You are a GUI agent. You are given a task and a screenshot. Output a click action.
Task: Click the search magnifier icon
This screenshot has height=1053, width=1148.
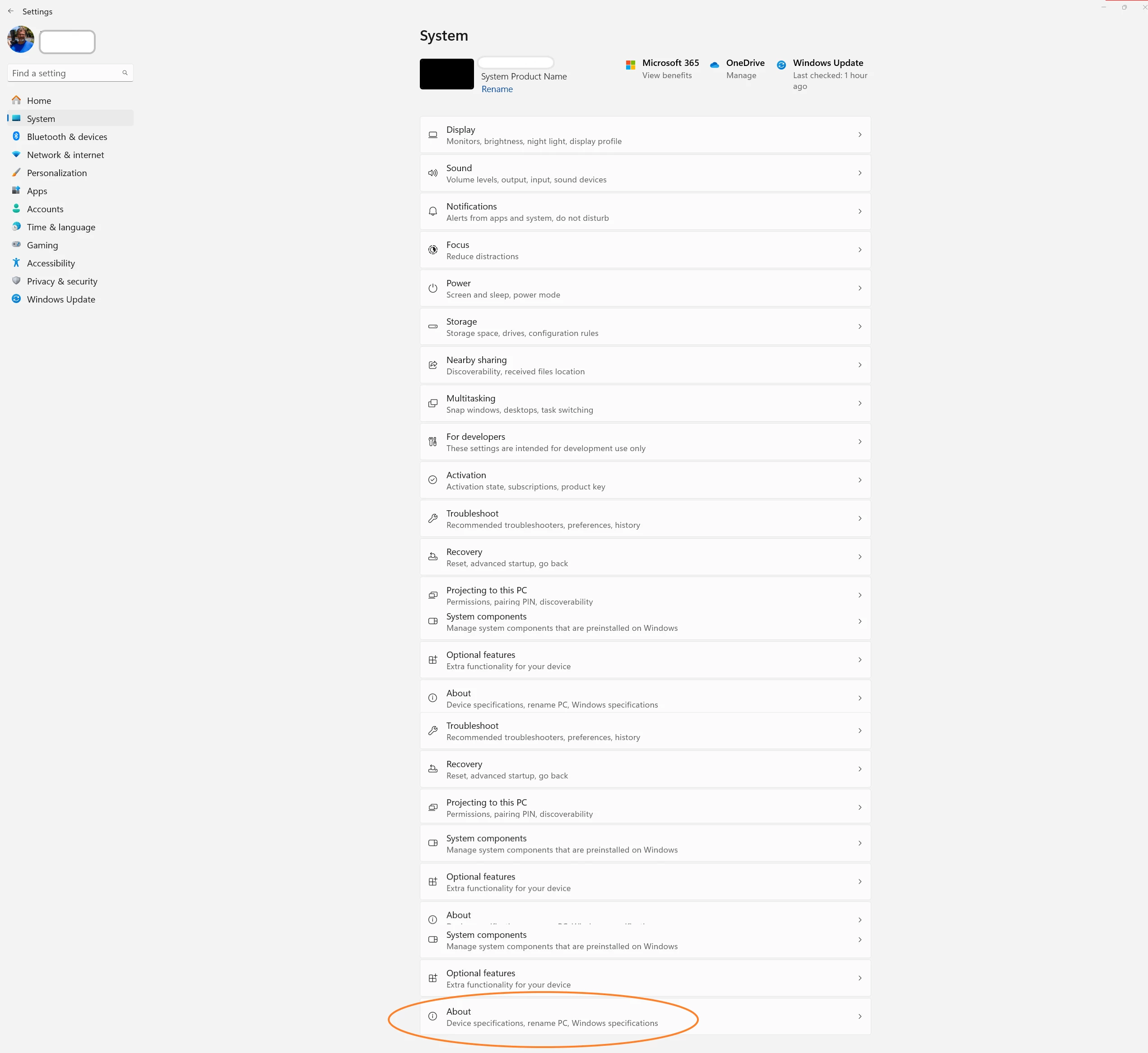pyautogui.click(x=125, y=73)
